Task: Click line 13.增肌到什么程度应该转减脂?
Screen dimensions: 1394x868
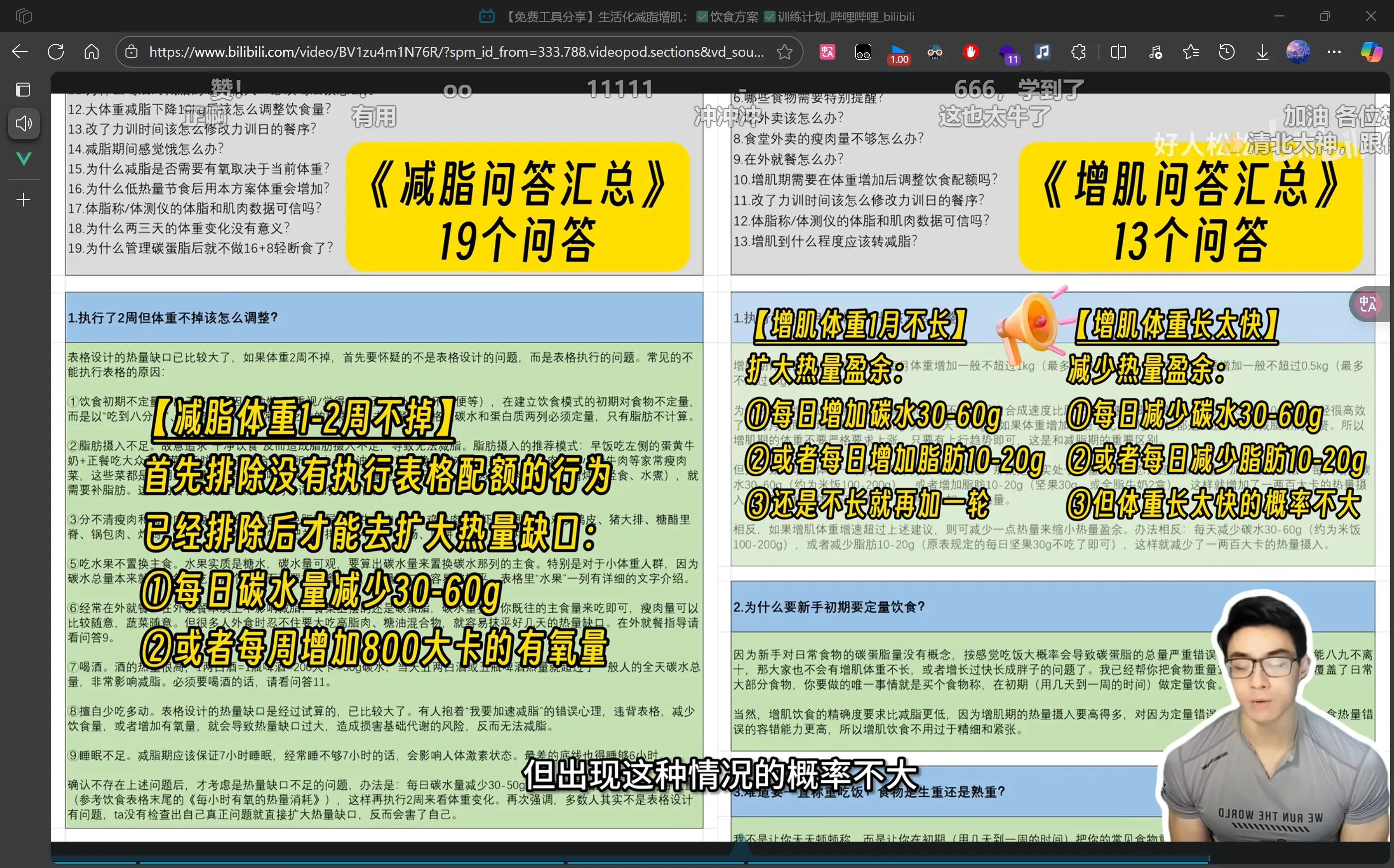Action: pyautogui.click(x=825, y=241)
